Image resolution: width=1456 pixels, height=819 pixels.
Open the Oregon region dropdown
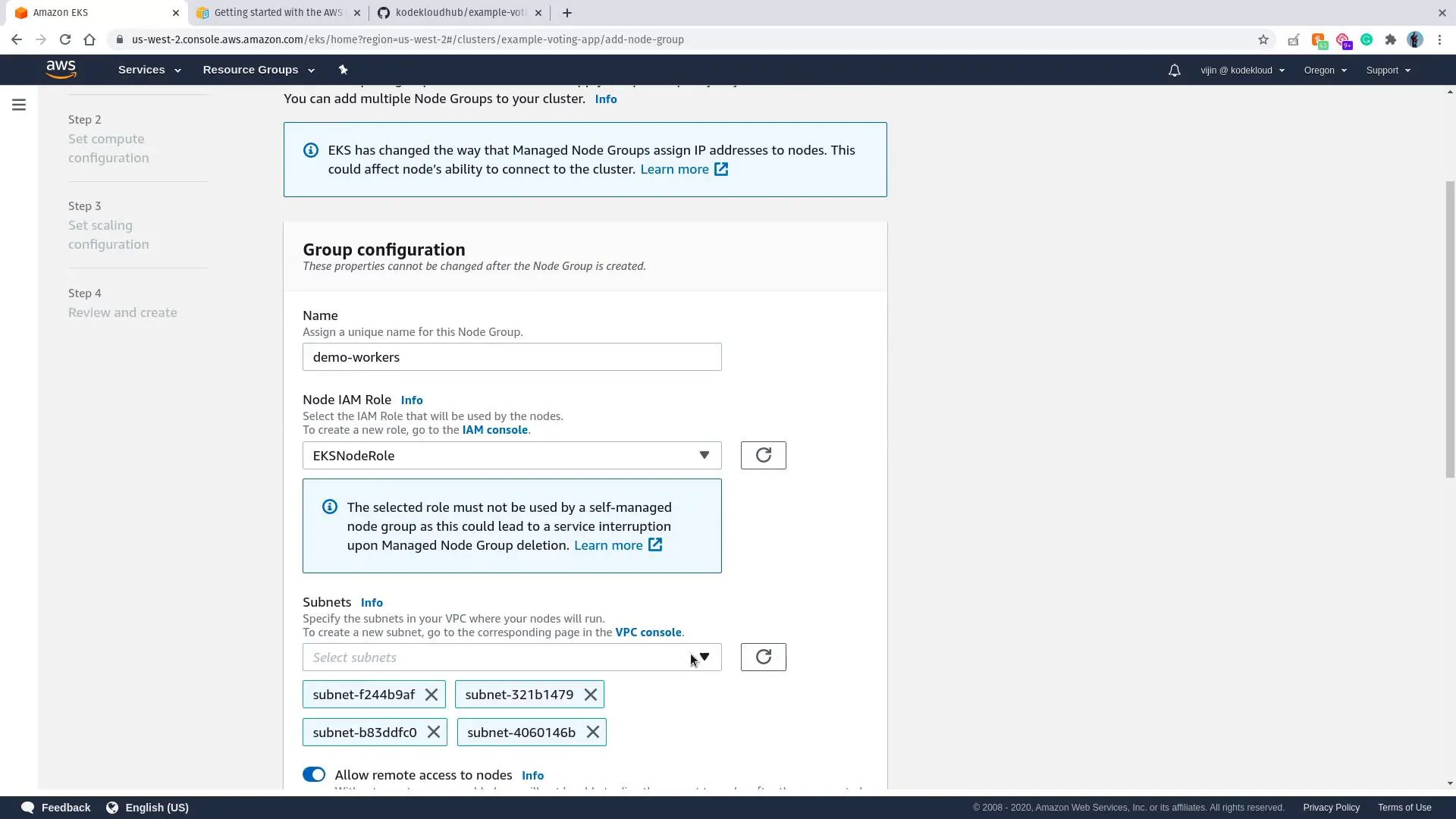1325,71
